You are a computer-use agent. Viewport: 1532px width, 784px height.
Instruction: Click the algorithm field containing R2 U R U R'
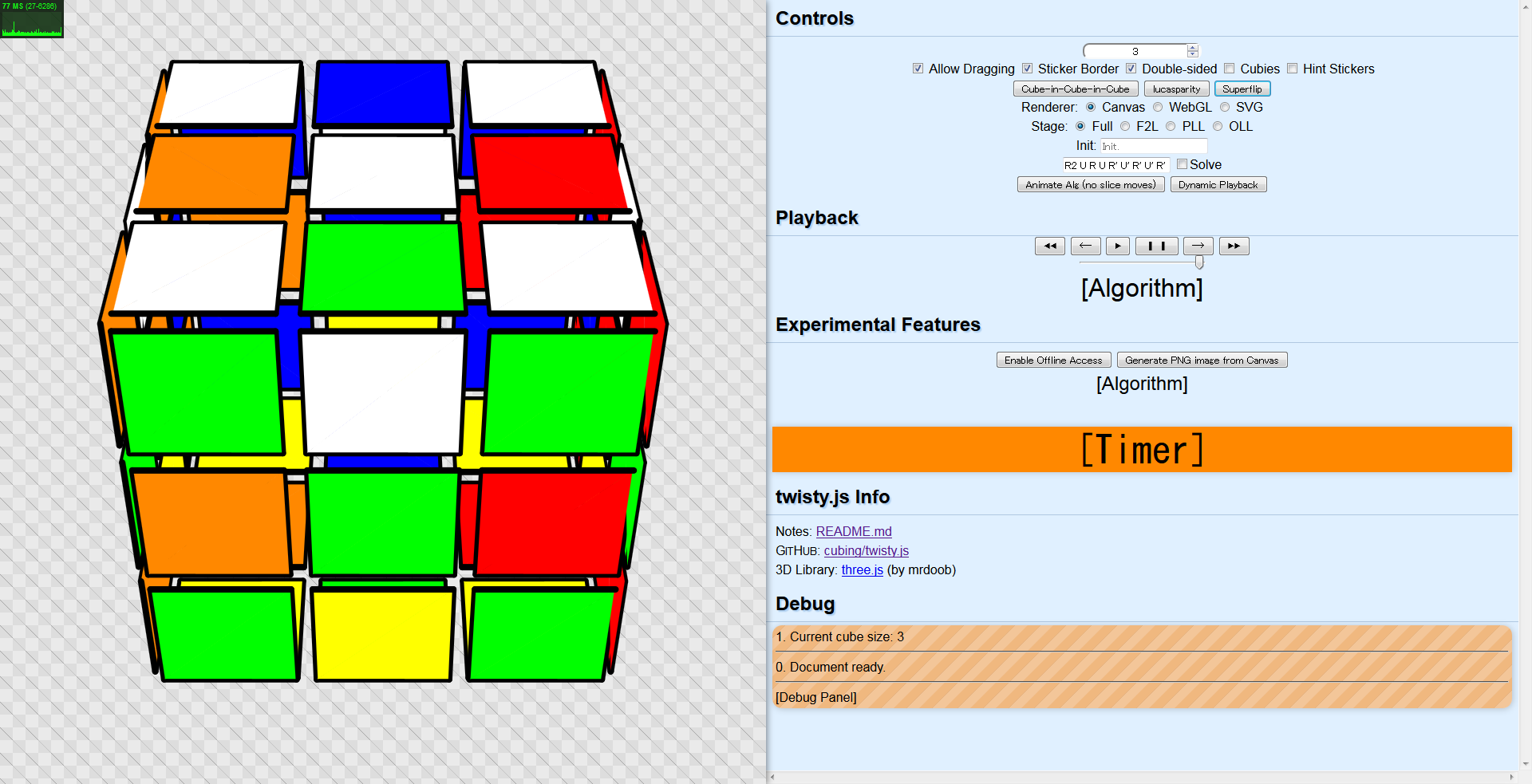click(1115, 165)
